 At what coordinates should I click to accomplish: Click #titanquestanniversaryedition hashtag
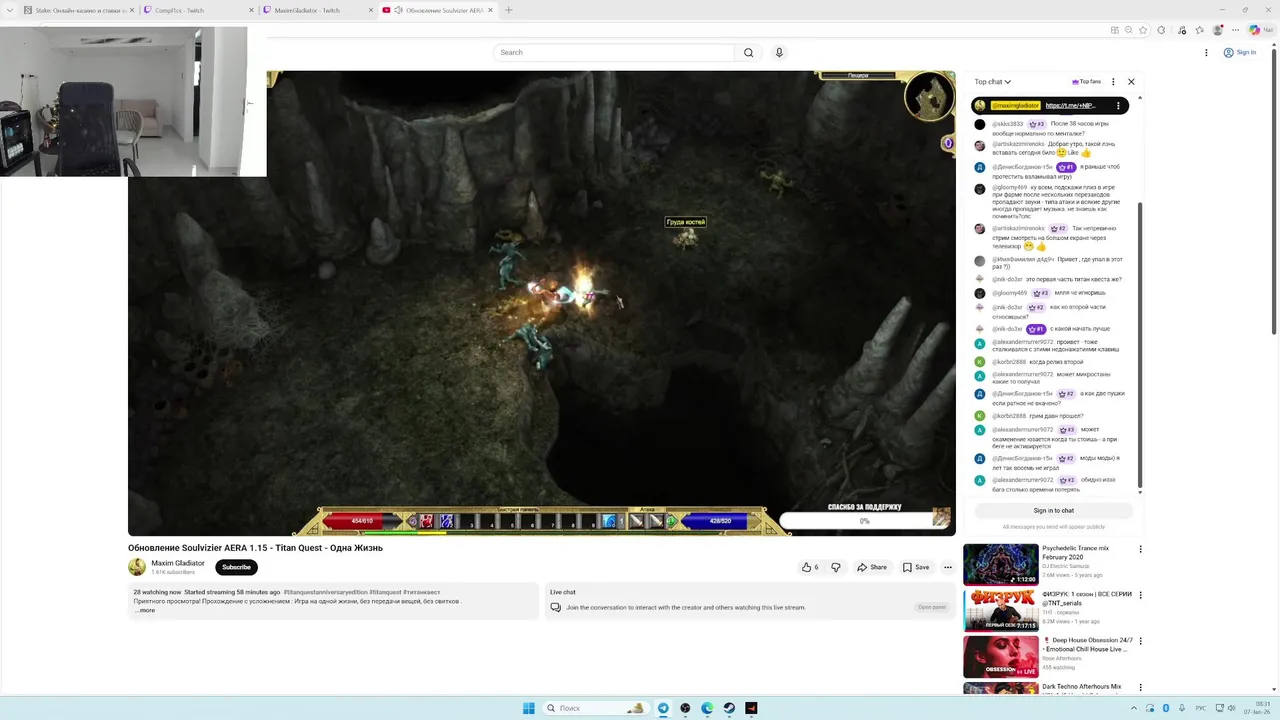325,592
